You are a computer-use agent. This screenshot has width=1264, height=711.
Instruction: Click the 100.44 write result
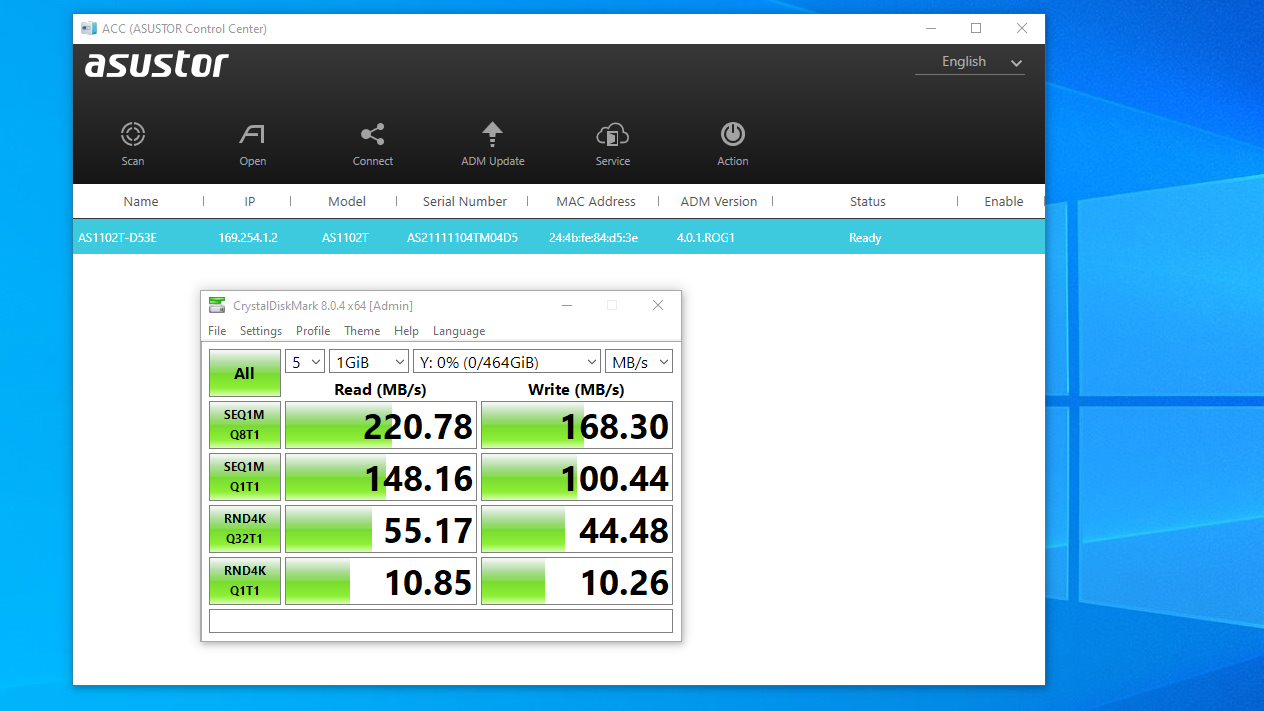point(577,477)
